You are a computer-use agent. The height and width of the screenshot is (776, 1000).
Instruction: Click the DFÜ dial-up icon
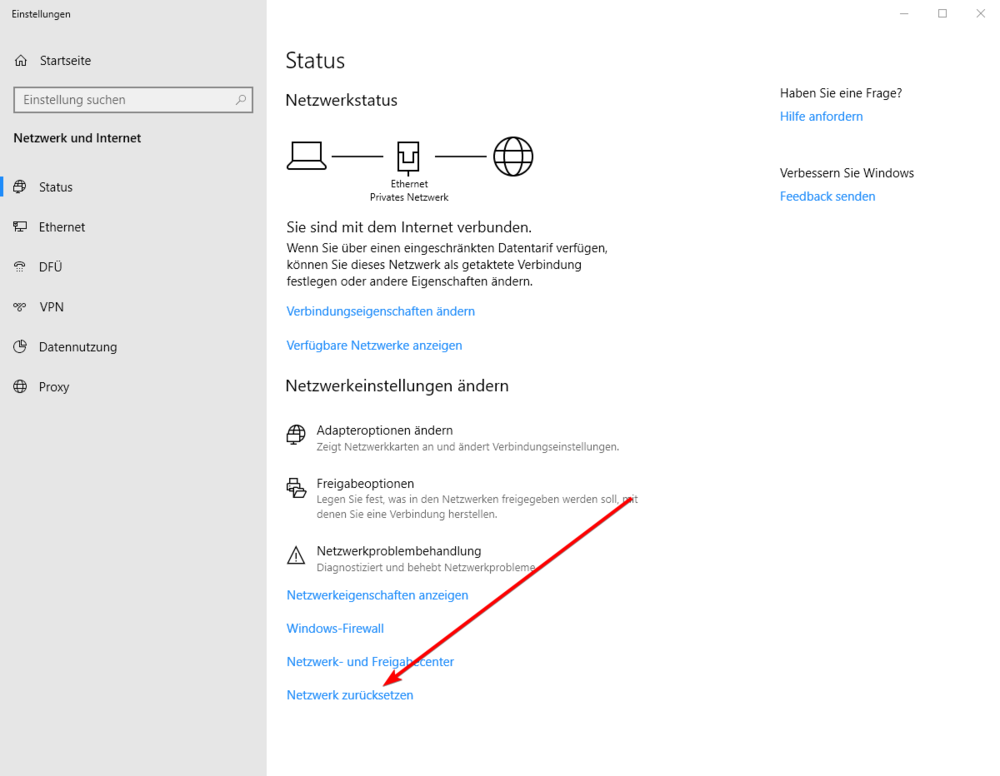pos(20,267)
